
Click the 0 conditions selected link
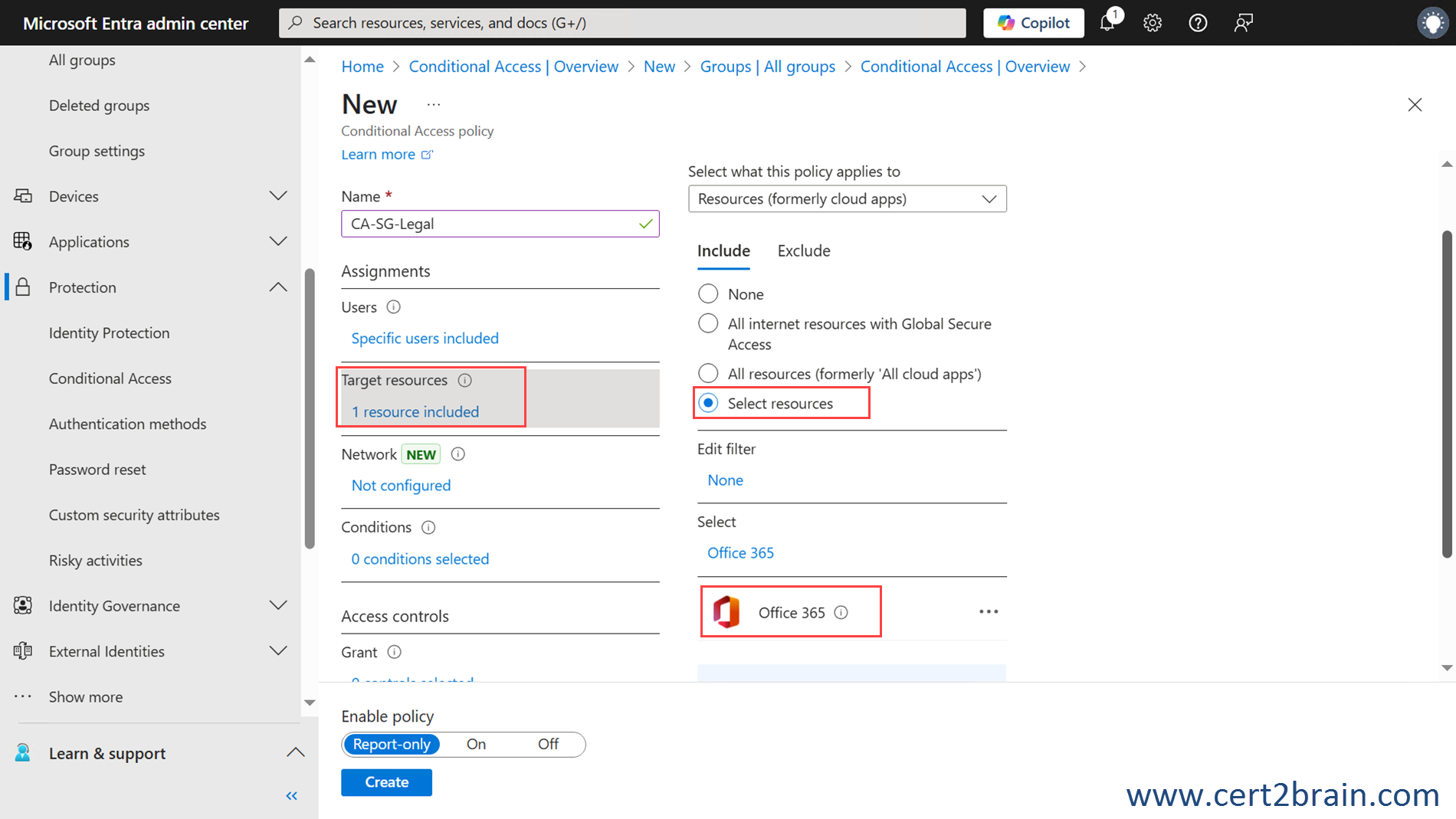420,559
